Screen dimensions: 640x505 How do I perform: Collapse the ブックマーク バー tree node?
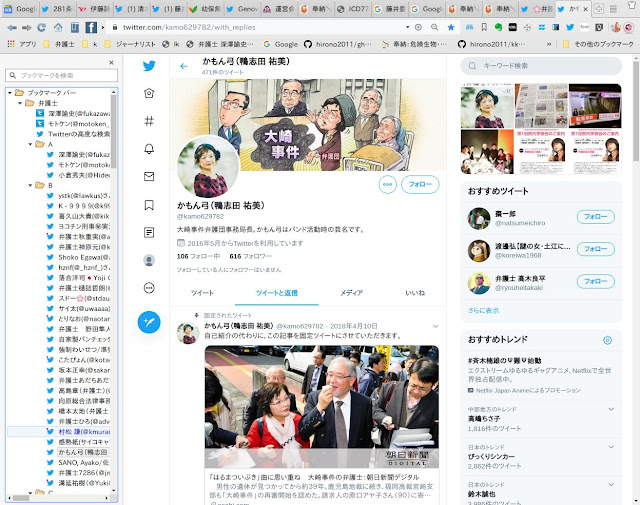[10, 93]
